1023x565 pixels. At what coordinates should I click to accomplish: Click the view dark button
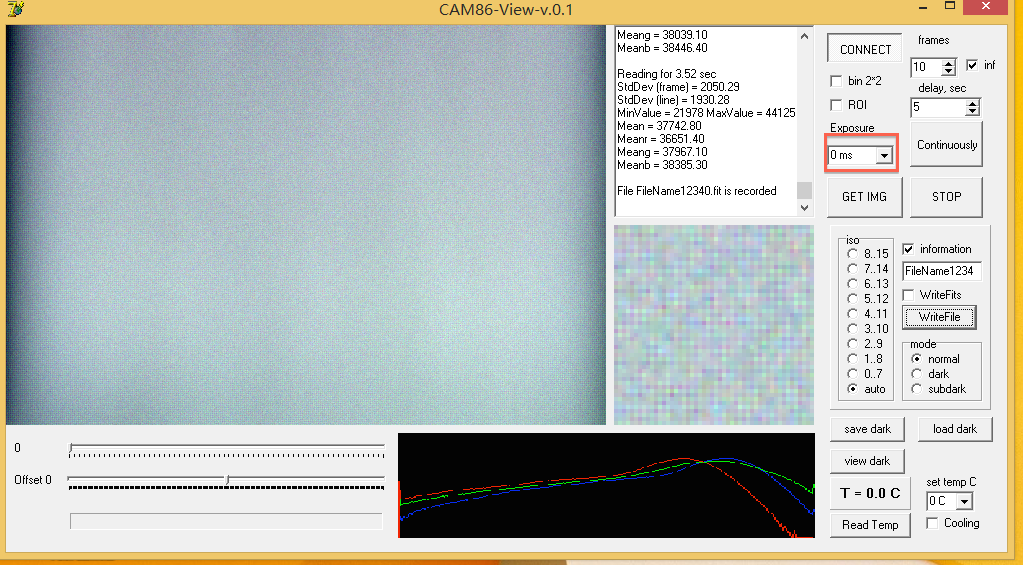(867, 461)
